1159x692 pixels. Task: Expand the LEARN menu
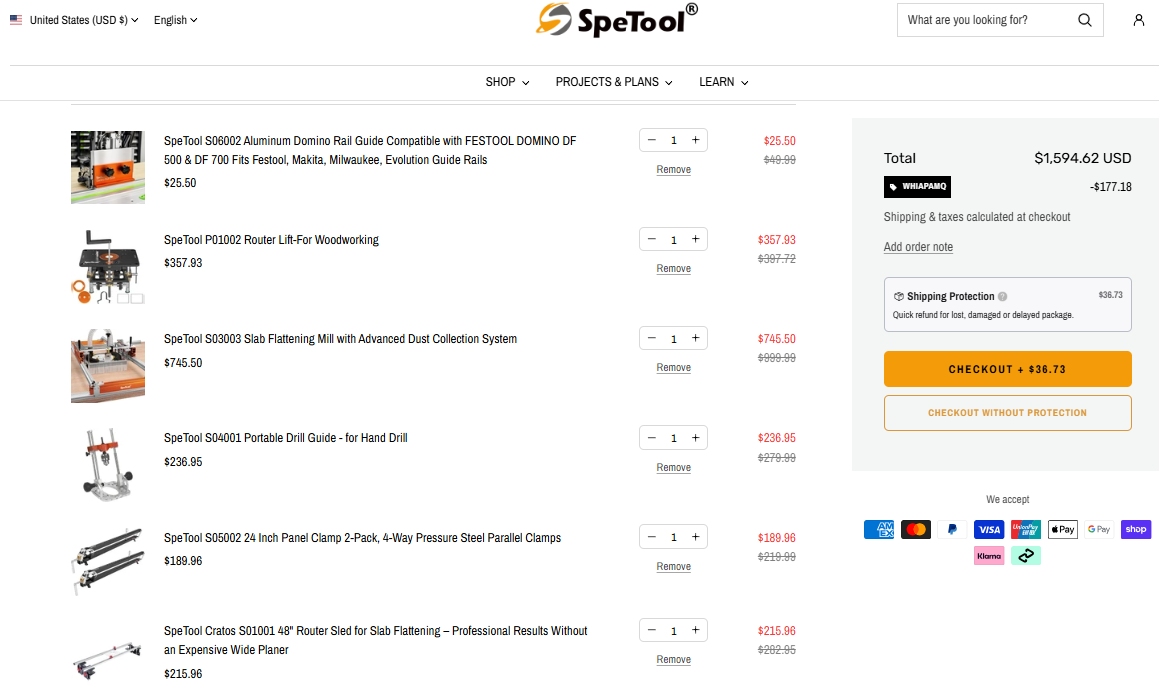click(x=724, y=82)
